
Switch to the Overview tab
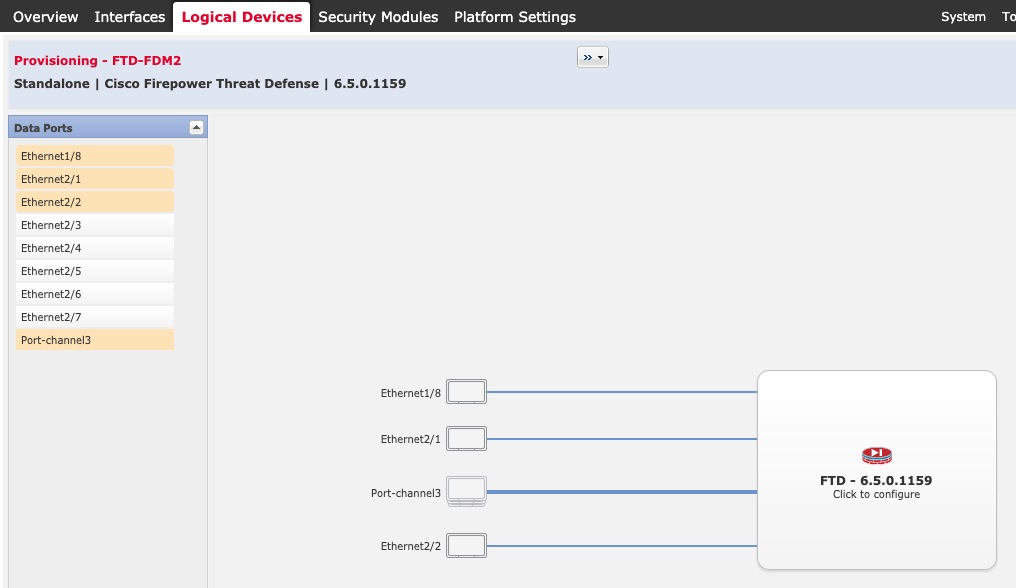pos(45,16)
